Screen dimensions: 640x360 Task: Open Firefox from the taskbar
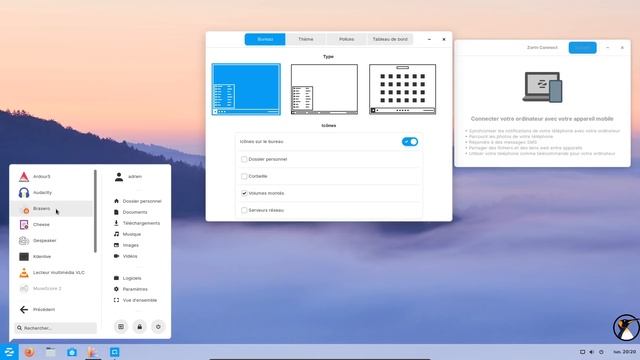[x=29, y=352]
